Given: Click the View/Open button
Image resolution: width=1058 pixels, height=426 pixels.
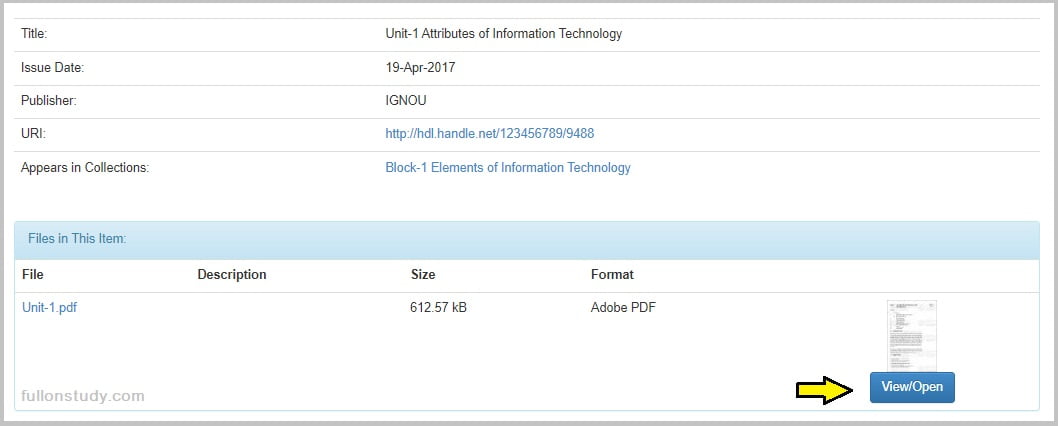Looking at the screenshot, I should (x=912, y=387).
